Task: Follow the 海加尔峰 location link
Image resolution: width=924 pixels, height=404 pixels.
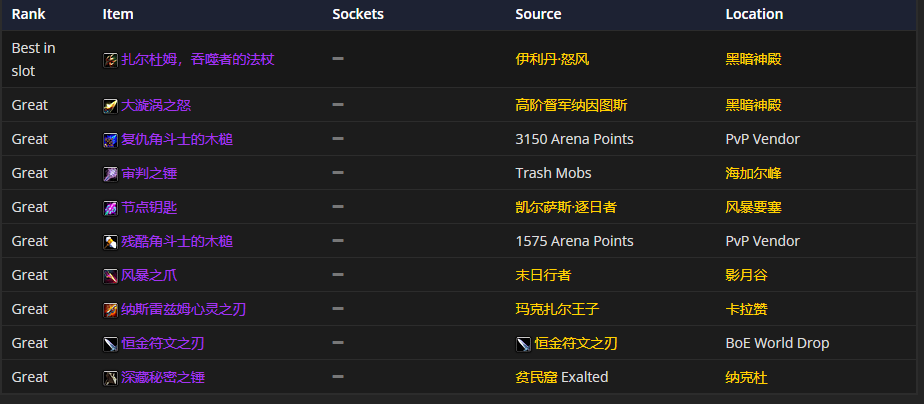Action: pos(753,174)
